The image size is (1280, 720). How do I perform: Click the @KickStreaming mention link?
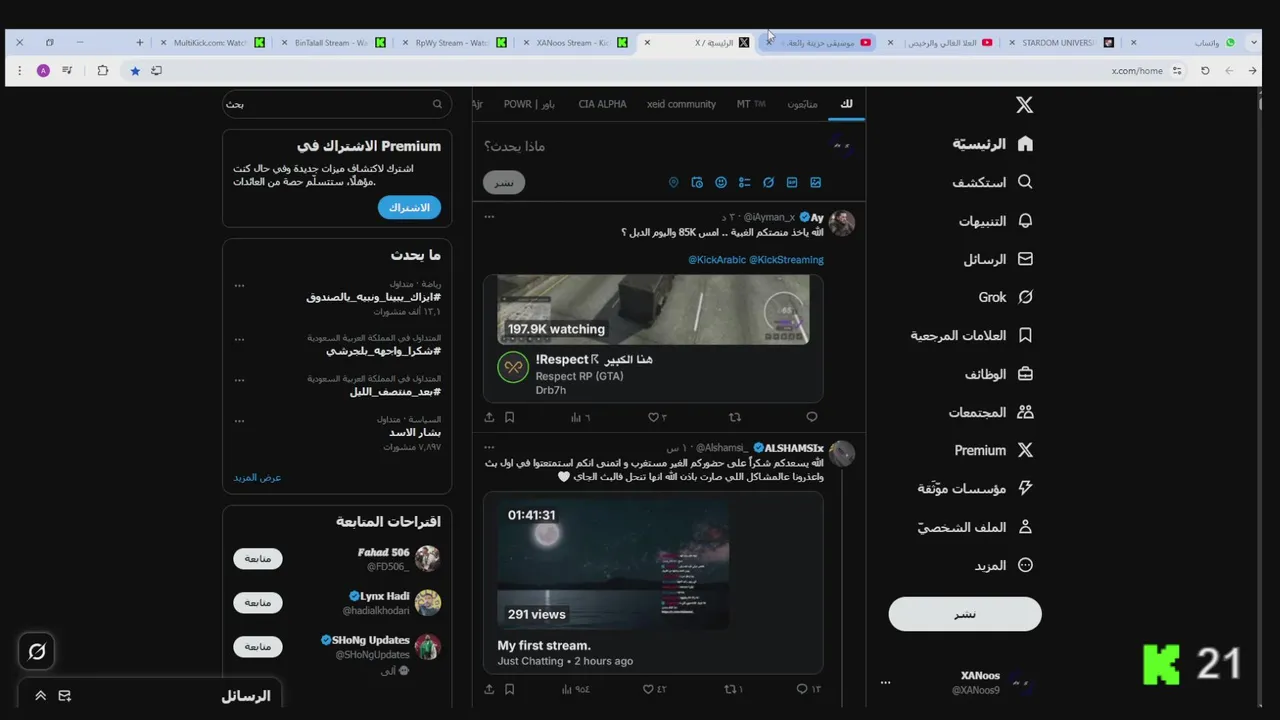(787, 260)
